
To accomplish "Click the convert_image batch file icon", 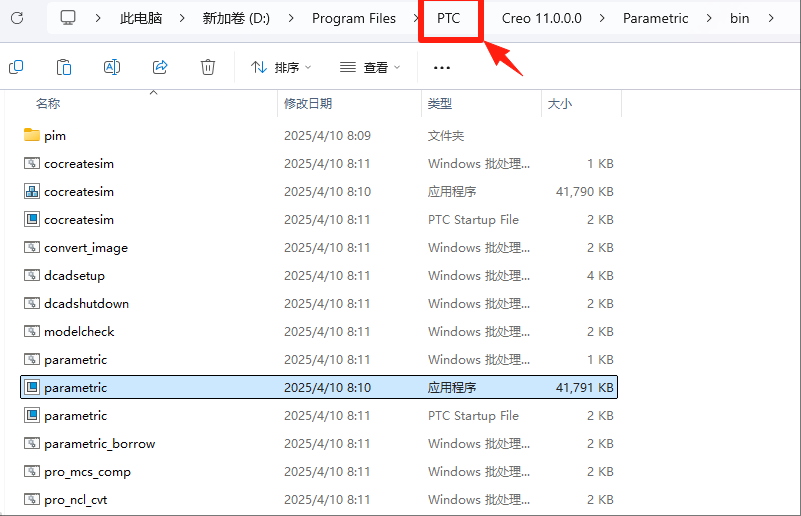I will 32,247.
